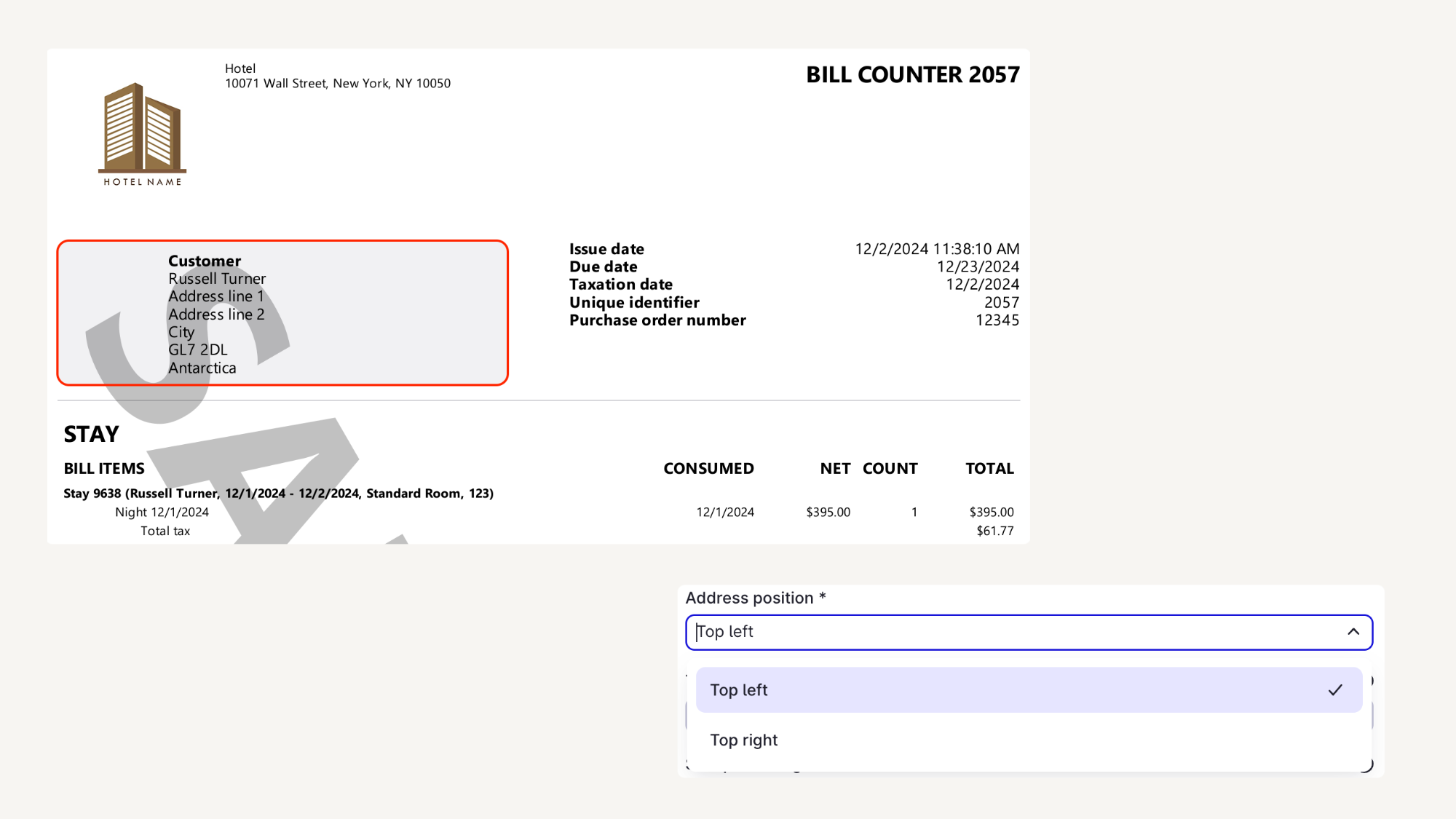Click the CONSUMED column header
This screenshot has width=1456, height=819.
tap(708, 469)
